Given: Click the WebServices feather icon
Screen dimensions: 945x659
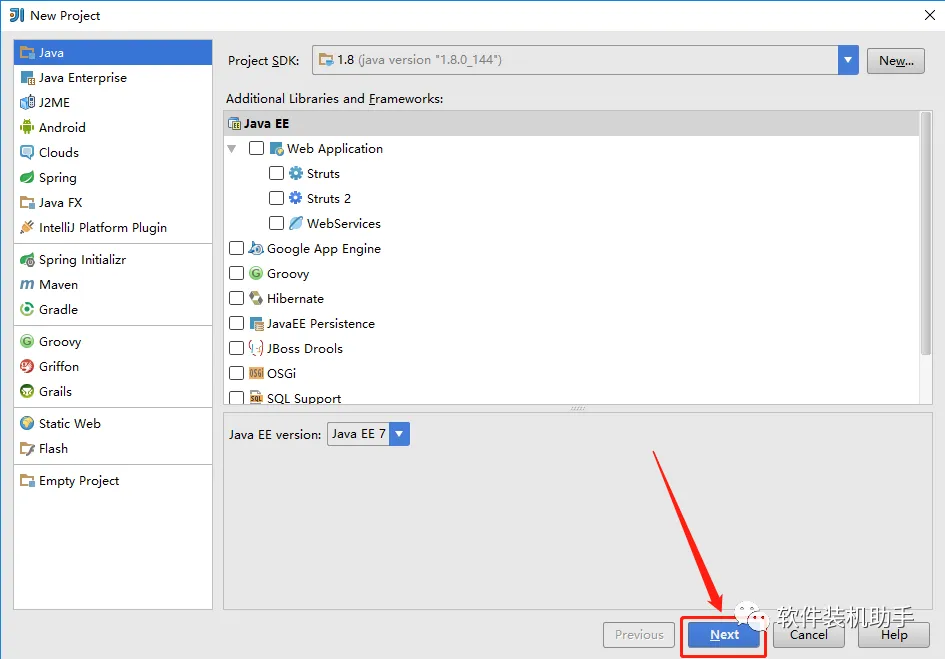Looking at the screenshot, I should pyautogui.click(x=296, y=223).
